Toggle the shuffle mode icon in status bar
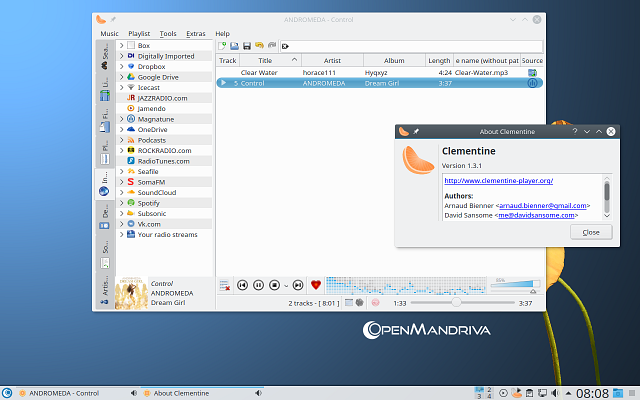Viewport: 640px width, 400px height. (359, 302)
